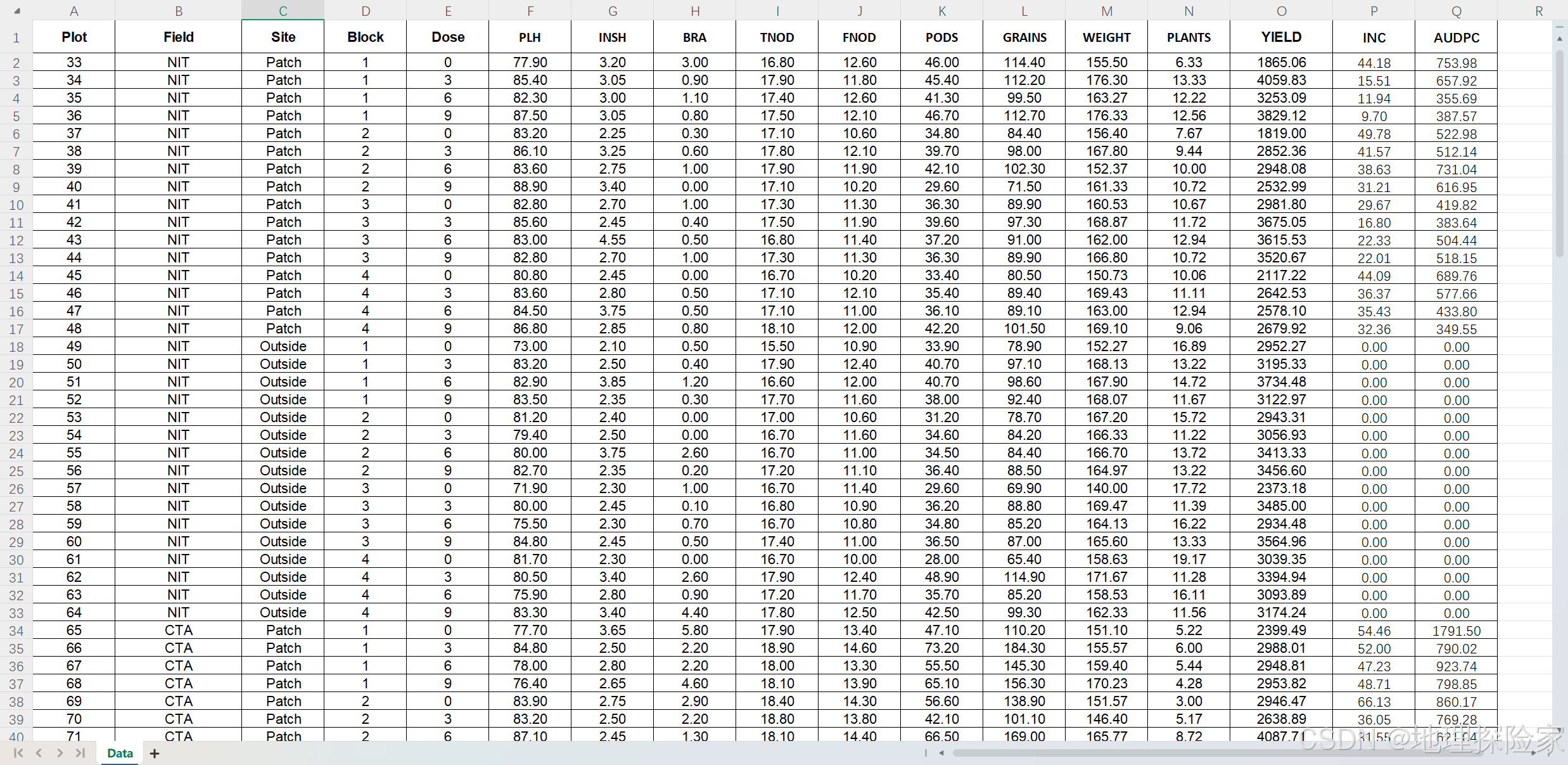Open the Data sheet tab
Image resolution: width=1568 pixels, height=765 pixels.
point(120,753)
